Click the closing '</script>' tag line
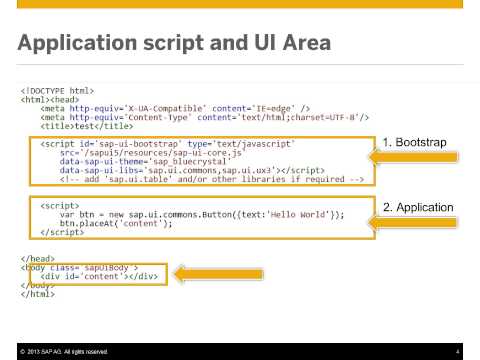Screen dimensions: 480x360 click(x=62, y=232)
